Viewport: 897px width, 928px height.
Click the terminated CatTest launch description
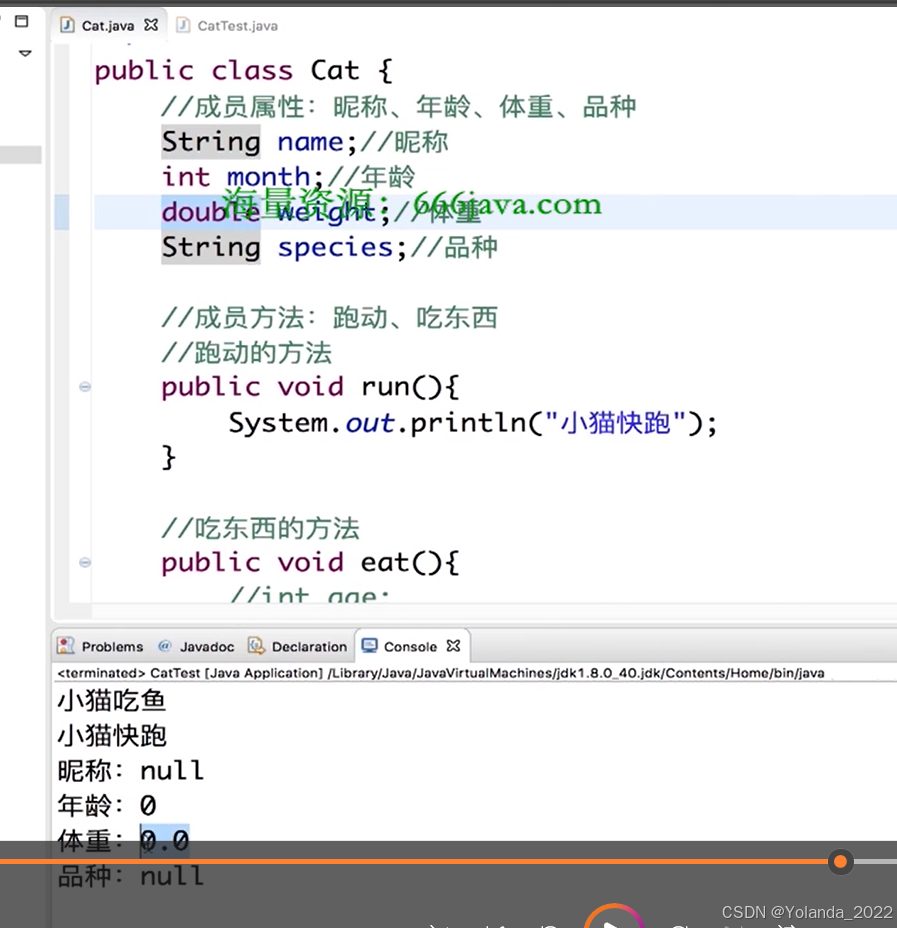tap(440, 673)
